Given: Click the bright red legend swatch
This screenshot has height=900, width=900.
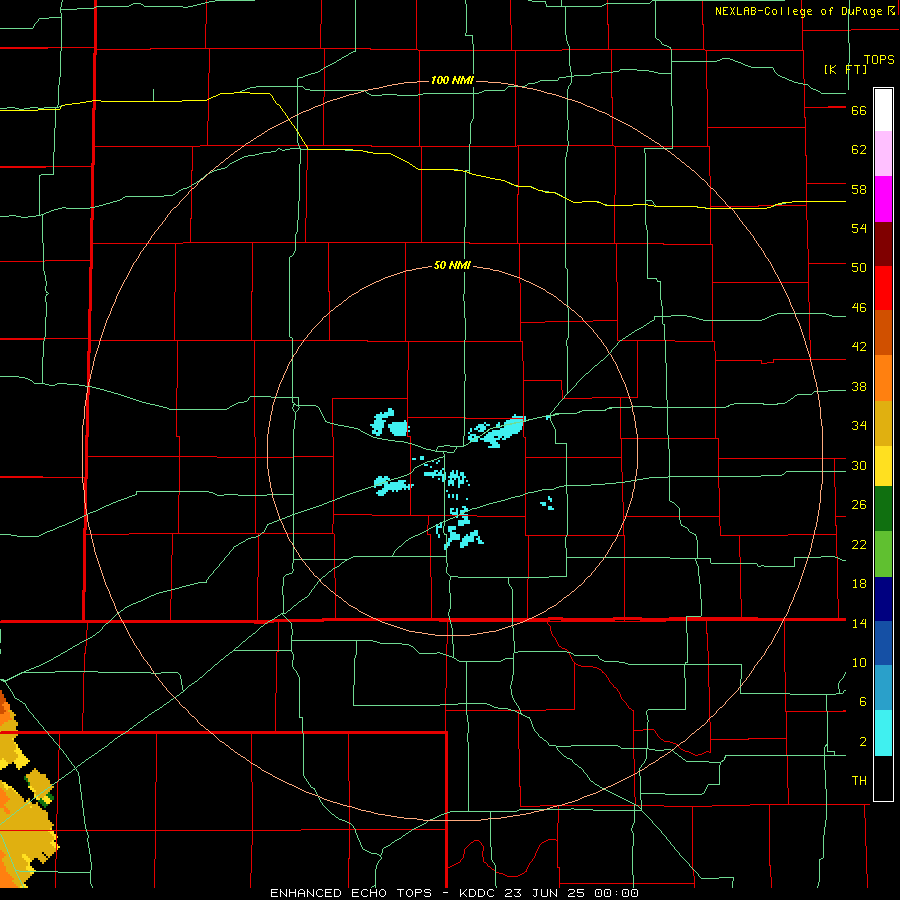Looking at the screenshot, I should (883, 288).
